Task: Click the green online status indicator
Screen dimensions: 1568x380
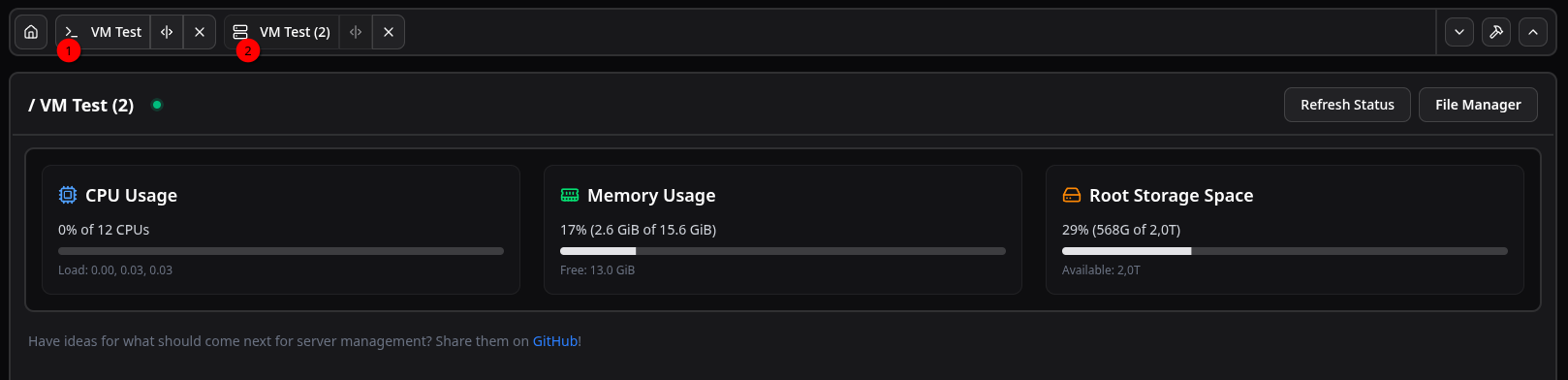Action: tap(157, 105)
